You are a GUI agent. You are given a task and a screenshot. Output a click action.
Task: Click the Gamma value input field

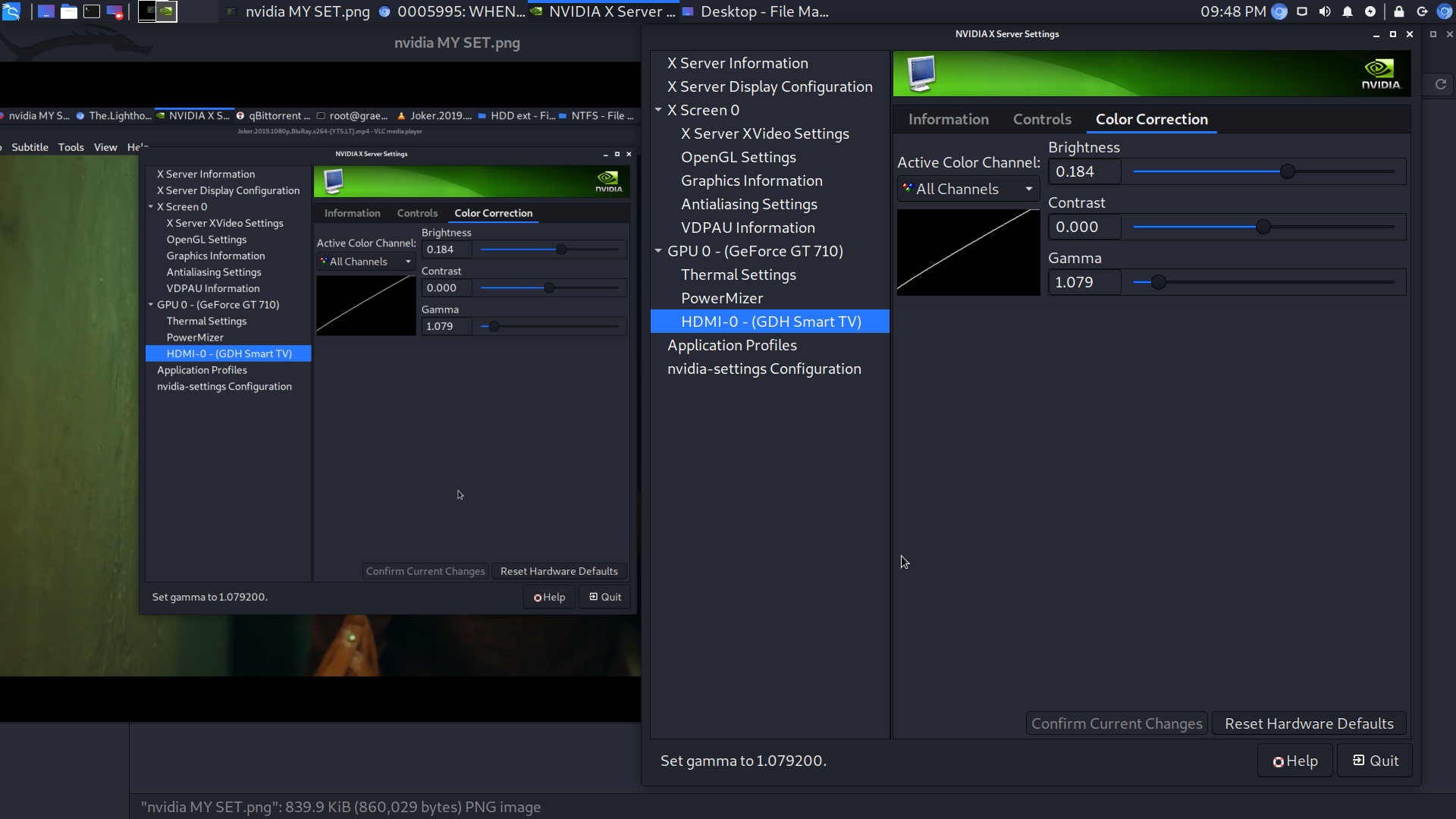pos(1084,282)
